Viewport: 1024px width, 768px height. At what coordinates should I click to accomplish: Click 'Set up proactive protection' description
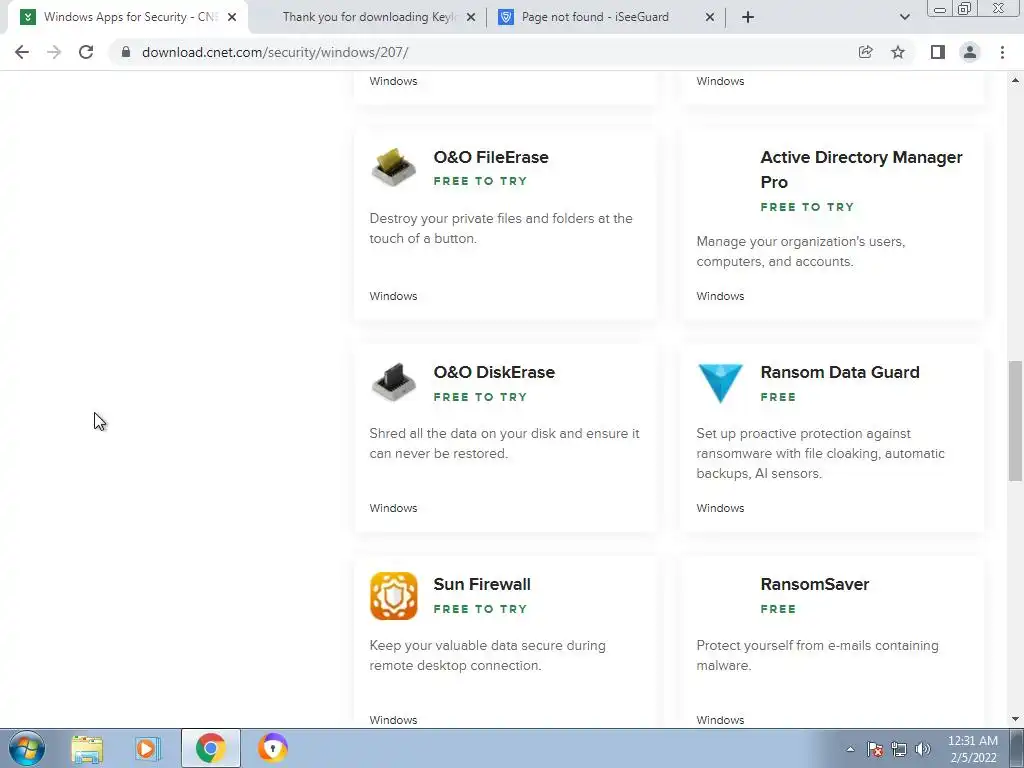point(820,453)
